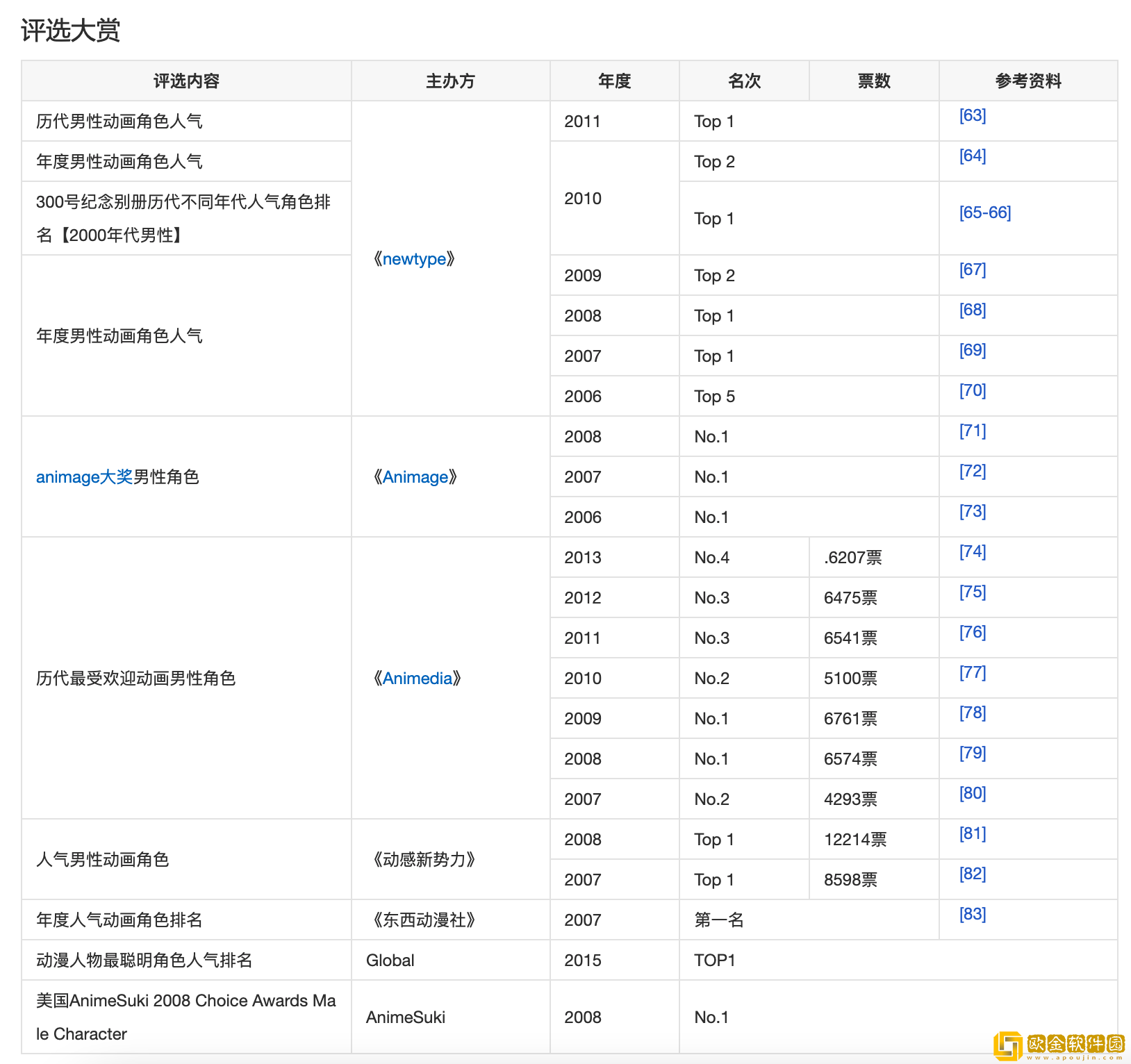Open reference [83] beside 第一名
The width and height of the screenshot is (1131, 1064).
pos(972,914)
